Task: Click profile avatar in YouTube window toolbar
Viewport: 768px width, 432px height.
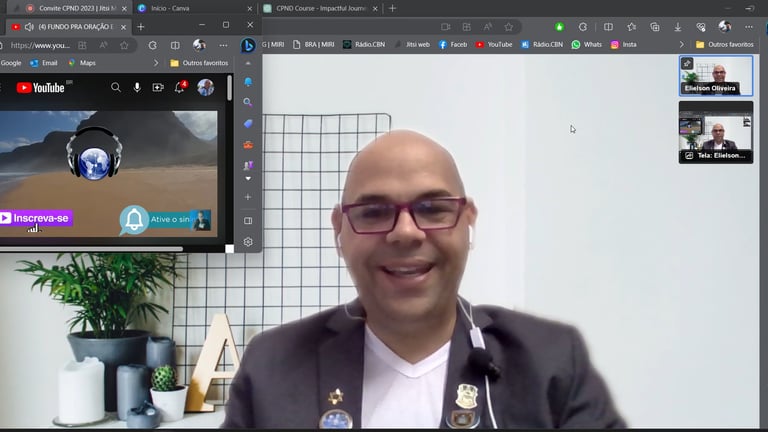Action: tap(199, 45)
